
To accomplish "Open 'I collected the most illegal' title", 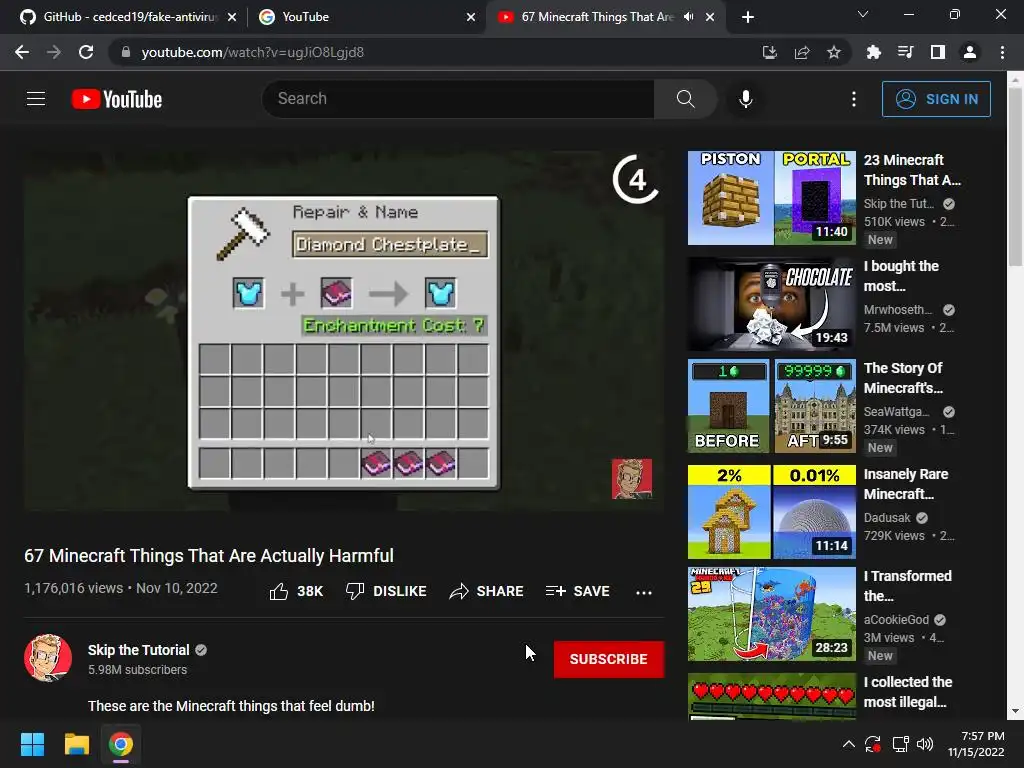I will tap(908, 692).
